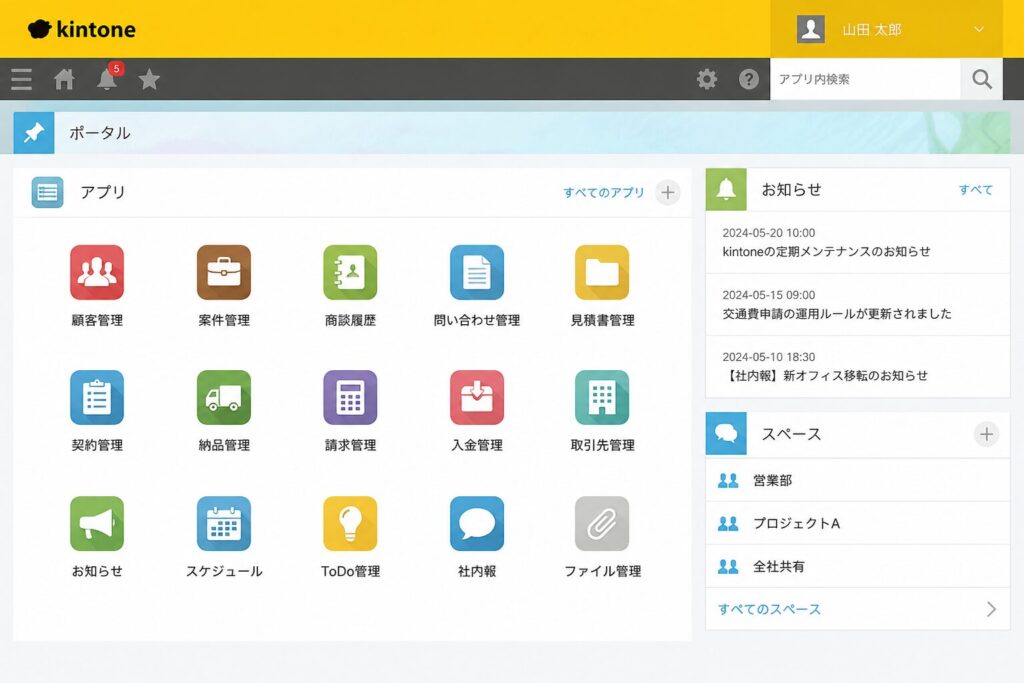1024x683 pixels.
Task: Create a new space with plus button
Action: point(986,434)
